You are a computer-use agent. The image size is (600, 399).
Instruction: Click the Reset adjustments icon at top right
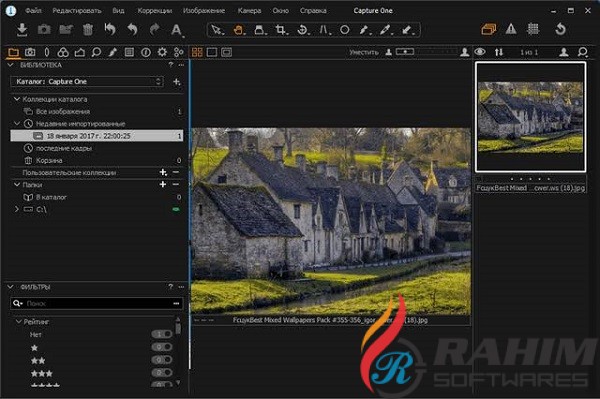point(560,29)
